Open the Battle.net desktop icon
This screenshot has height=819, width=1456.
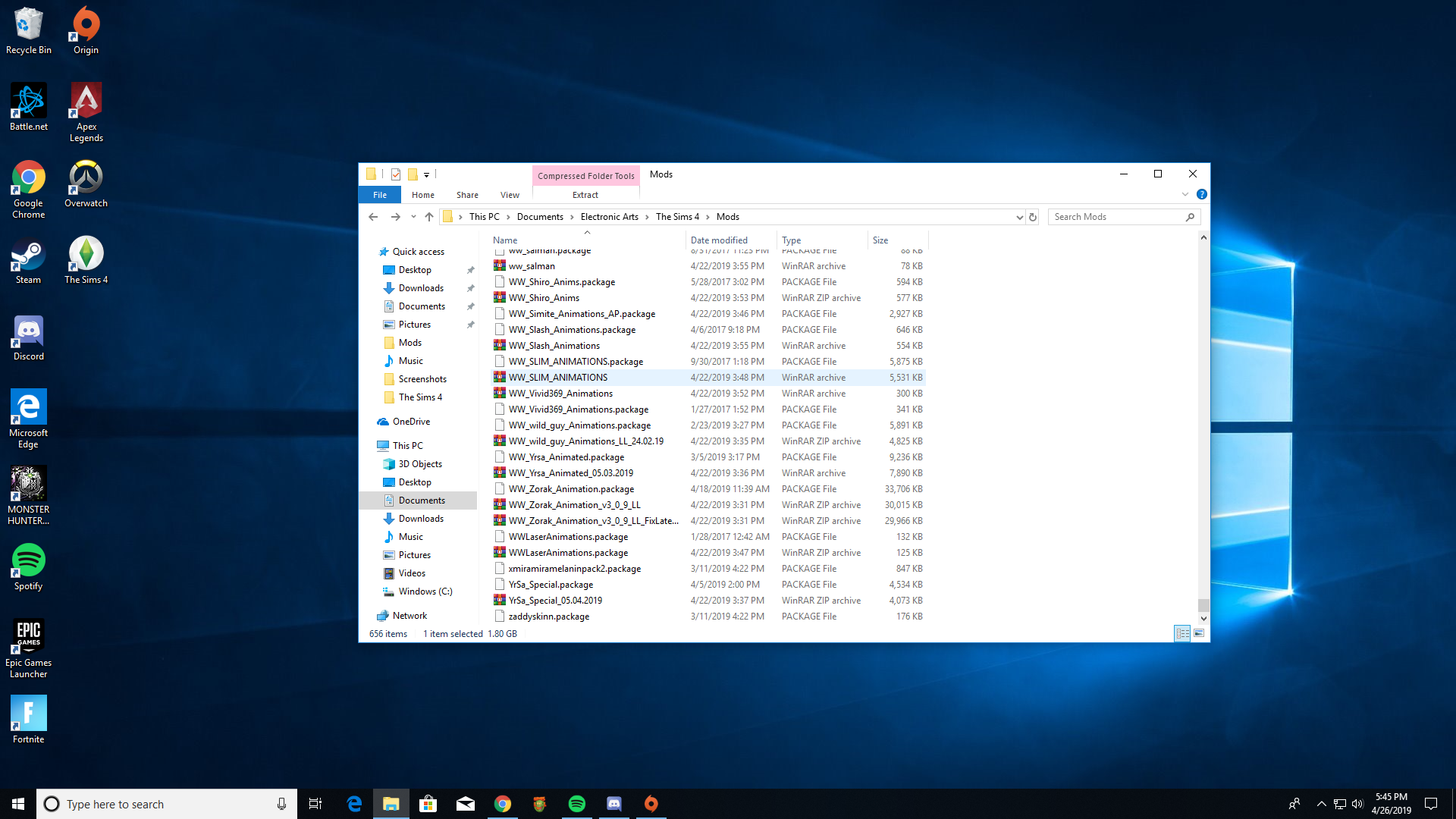coord(29,108)
